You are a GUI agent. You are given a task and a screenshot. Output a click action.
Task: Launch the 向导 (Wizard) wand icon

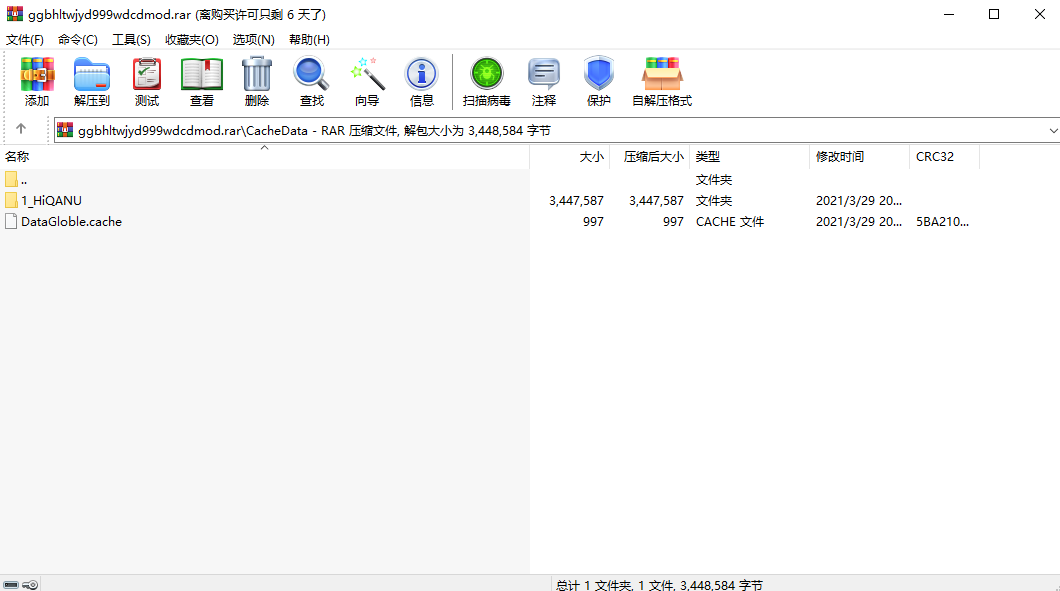367,74
